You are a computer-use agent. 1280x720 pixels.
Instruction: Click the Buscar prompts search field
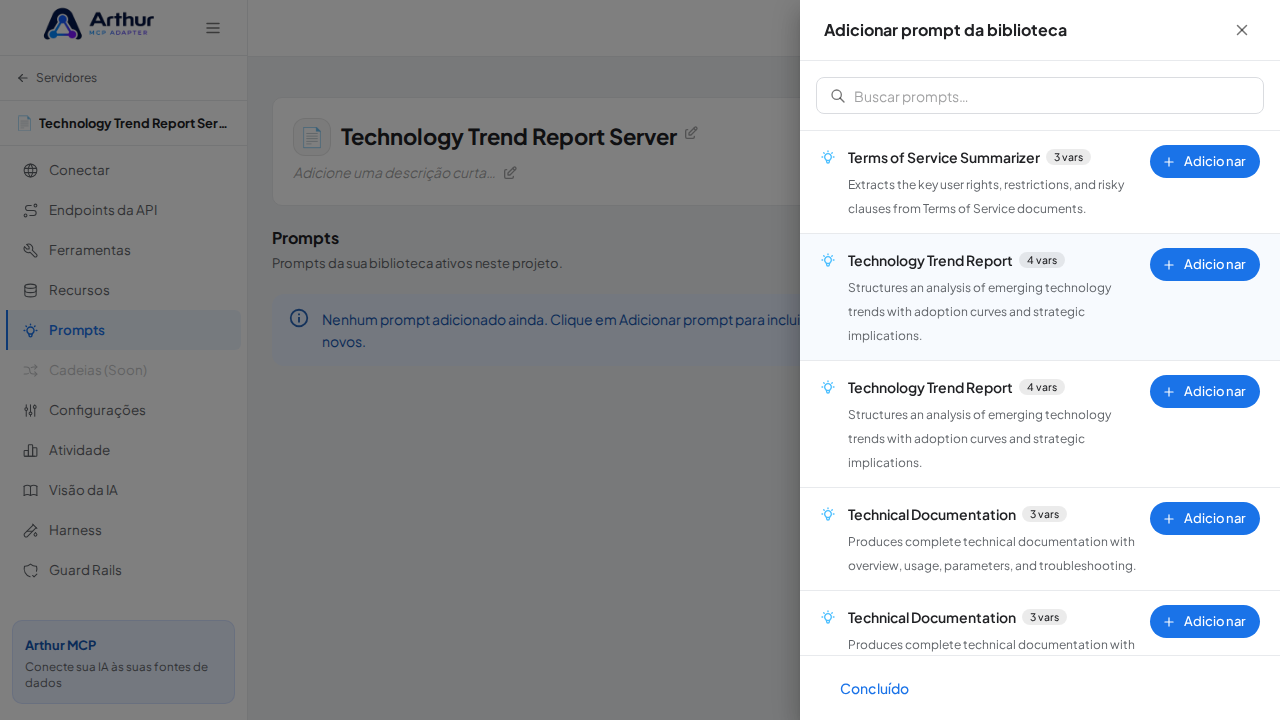1040,96
